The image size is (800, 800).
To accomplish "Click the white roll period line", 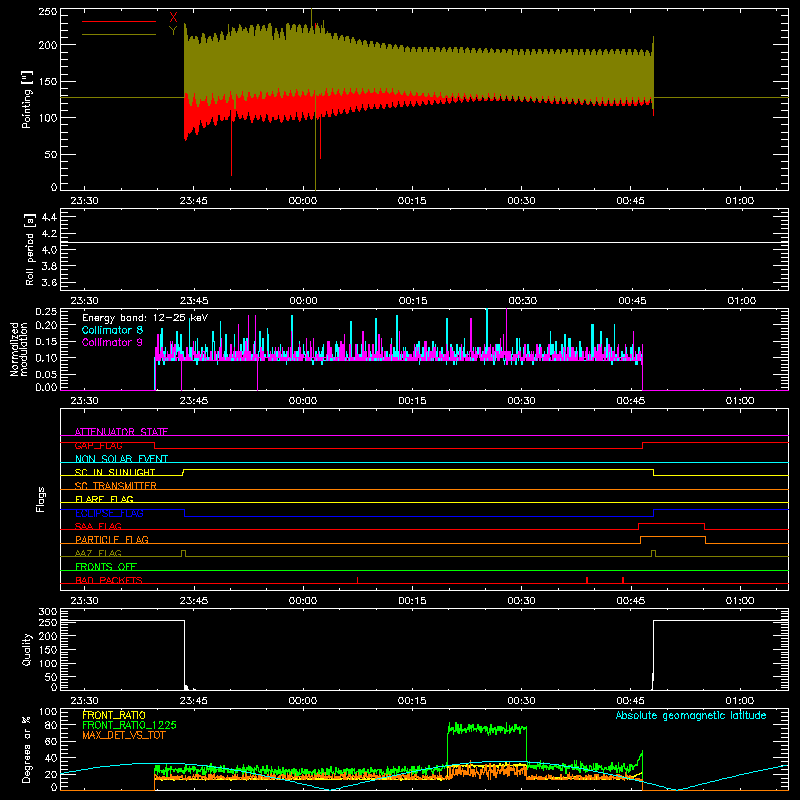I will click(x=424, y=242).
